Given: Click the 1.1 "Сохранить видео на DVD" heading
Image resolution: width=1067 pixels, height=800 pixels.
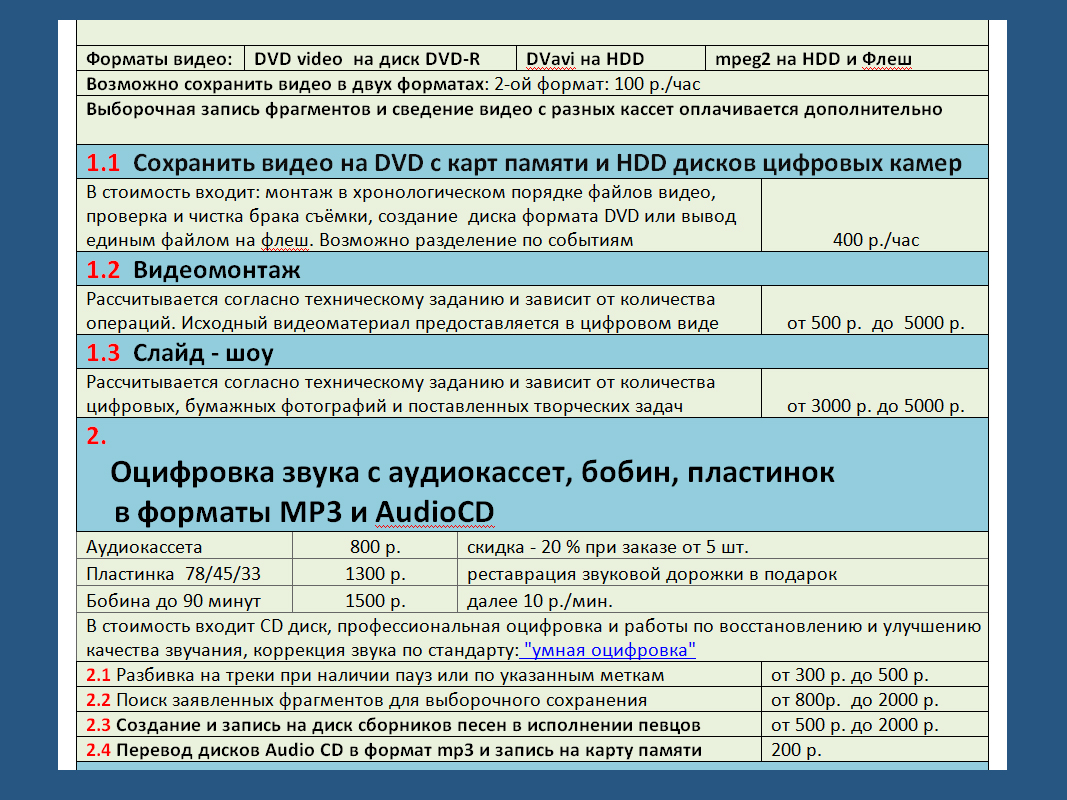Looking at the screenshot, I should point(525,163).
